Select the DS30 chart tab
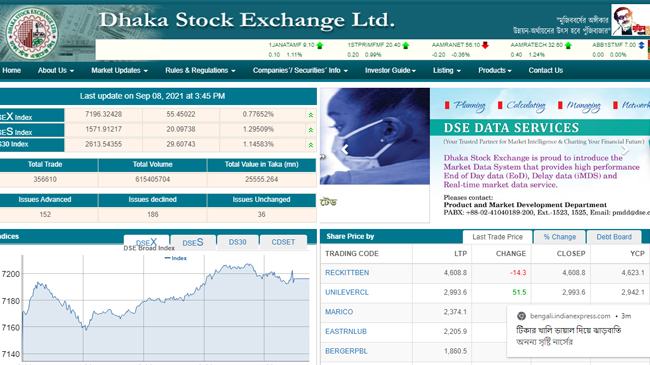The width and height of the screenshot is (650, 365). [238, 242]
